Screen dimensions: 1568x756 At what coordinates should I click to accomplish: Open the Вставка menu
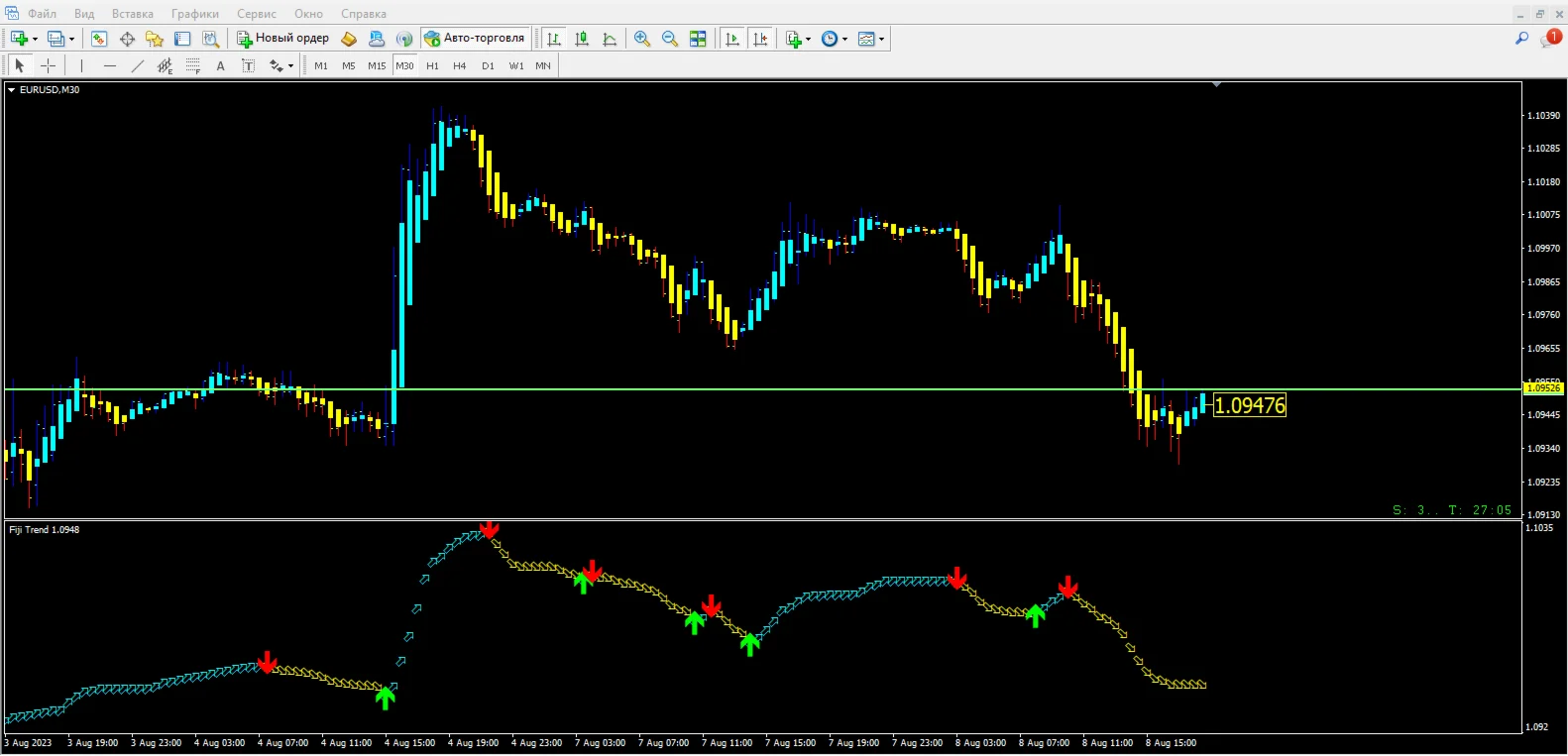(133, 14)
